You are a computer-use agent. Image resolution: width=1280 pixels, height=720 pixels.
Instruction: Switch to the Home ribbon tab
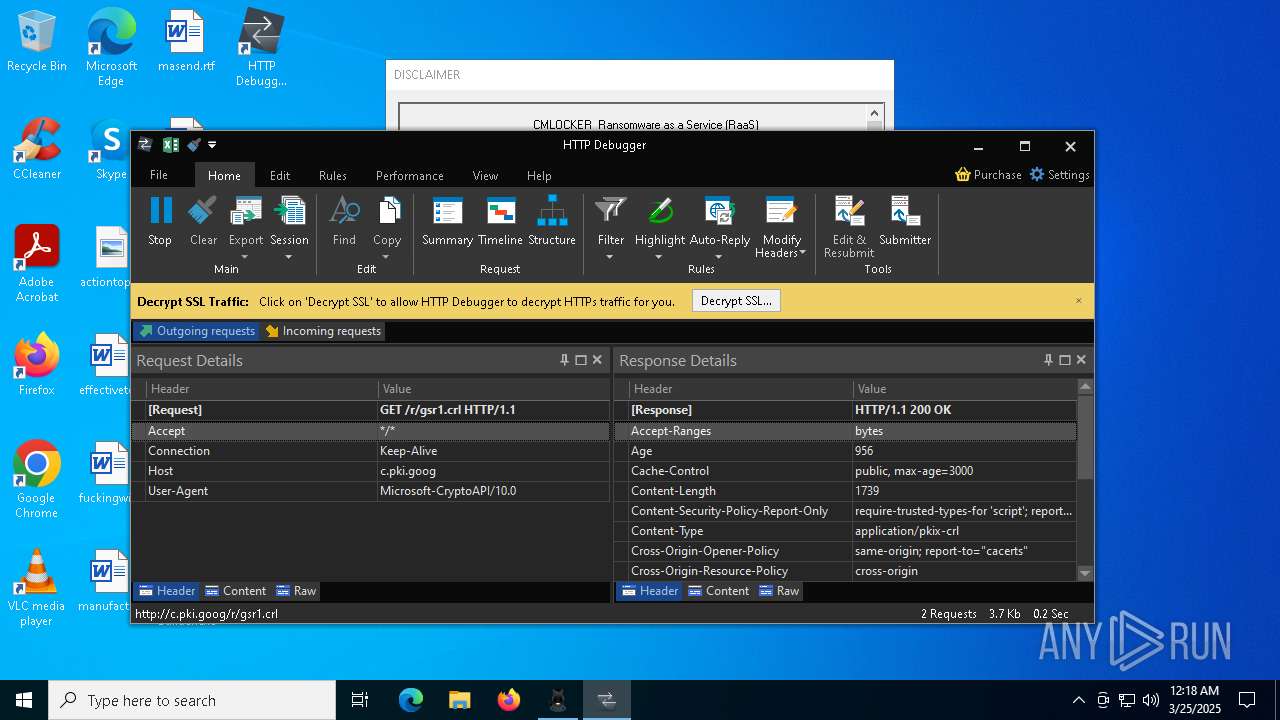[x=224, y=175]
